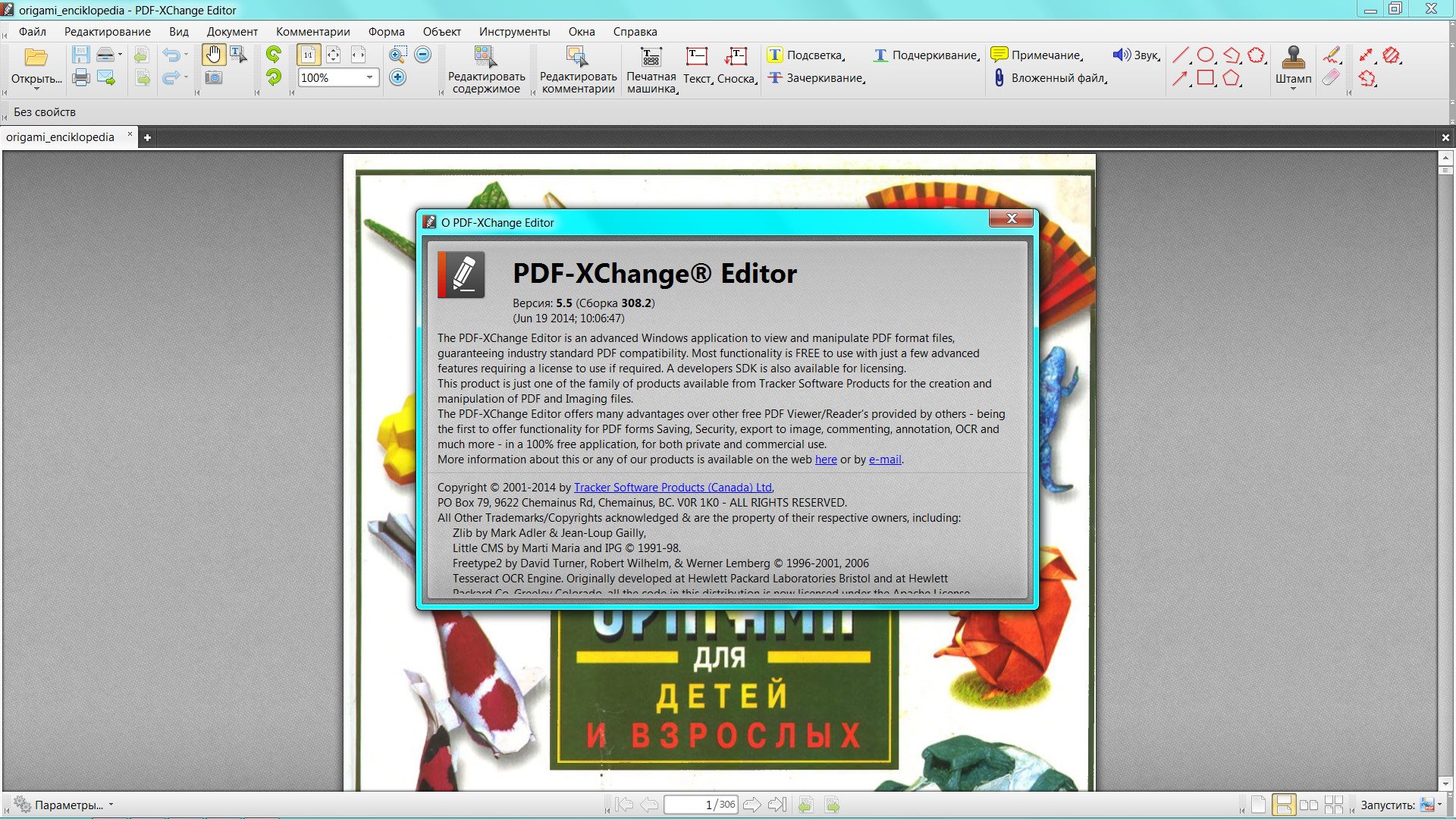Select the Perimeter measurement tool
Image resolution: width=1456 pixels, height=819 pixels.
tap(1367, 77)
